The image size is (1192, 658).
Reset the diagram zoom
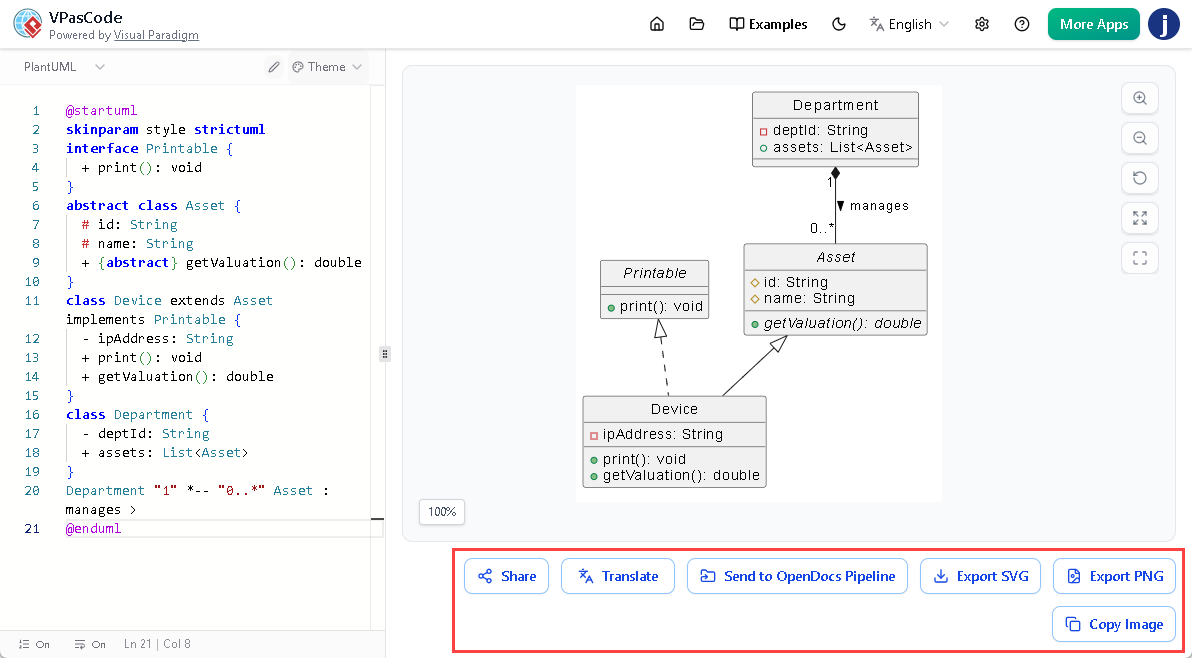(x=1140, y=179)
